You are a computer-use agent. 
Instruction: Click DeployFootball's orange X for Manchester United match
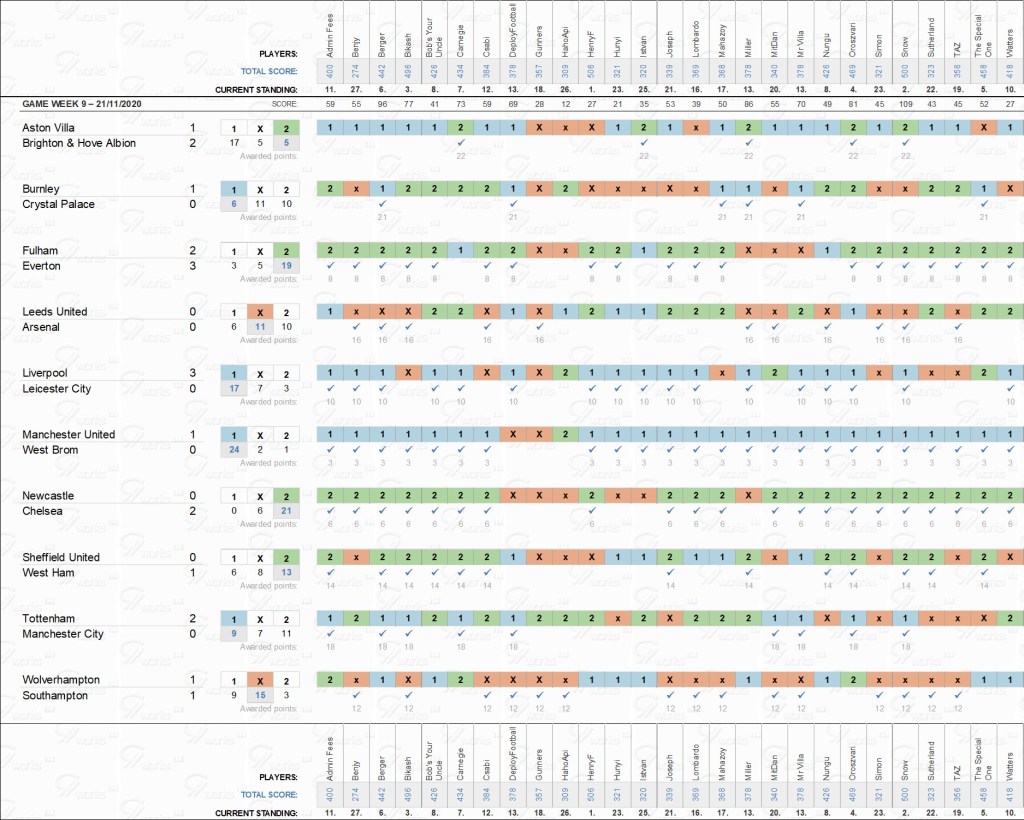click(513, 435)
